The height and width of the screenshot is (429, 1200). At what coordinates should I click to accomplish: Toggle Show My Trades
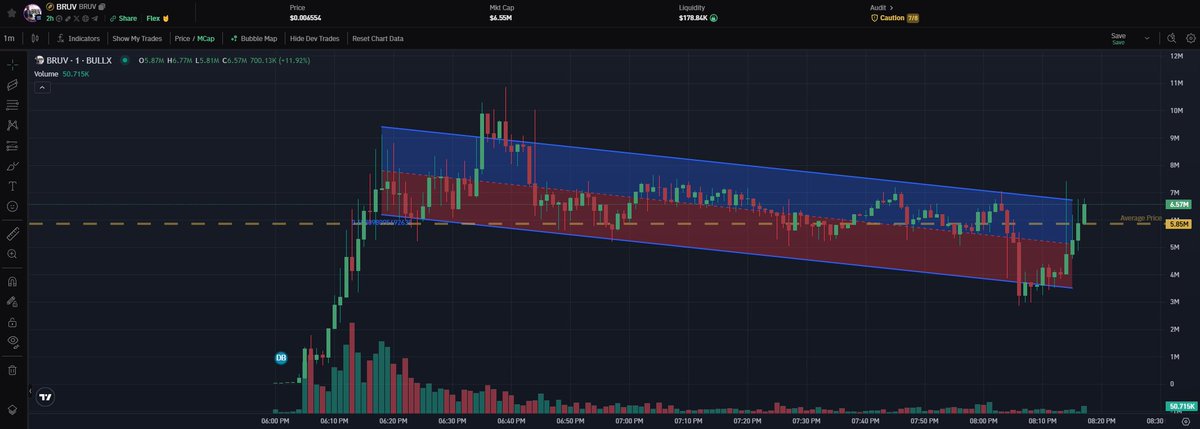[137, 38]
